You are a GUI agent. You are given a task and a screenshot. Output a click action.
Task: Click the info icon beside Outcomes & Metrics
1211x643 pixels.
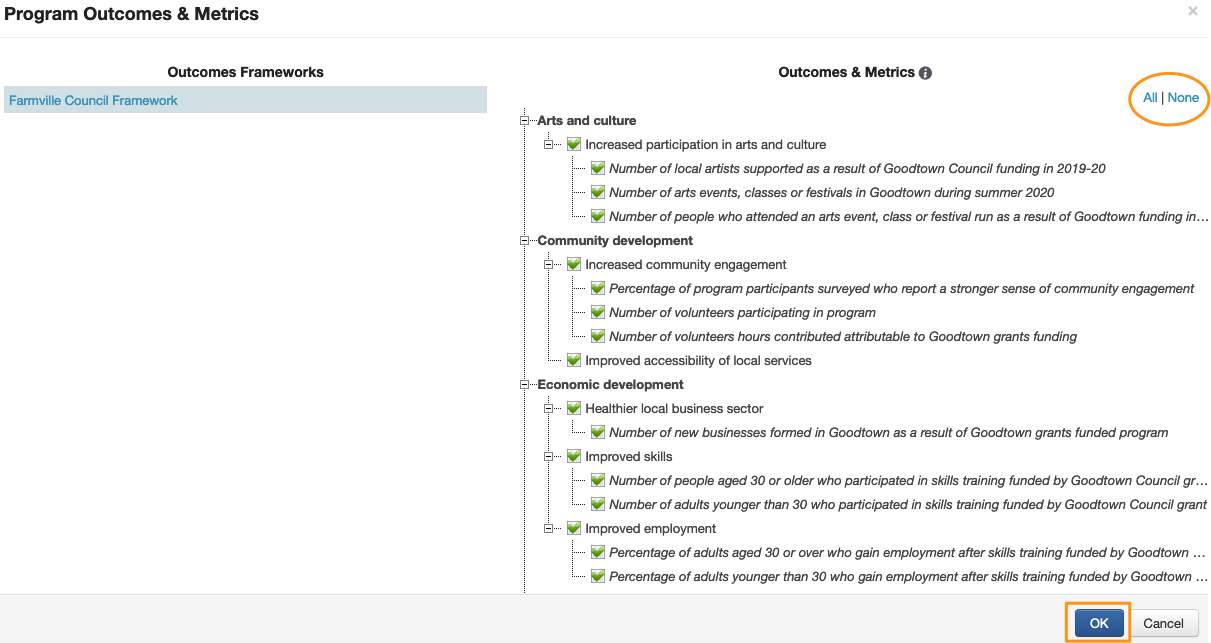[925, 73]
